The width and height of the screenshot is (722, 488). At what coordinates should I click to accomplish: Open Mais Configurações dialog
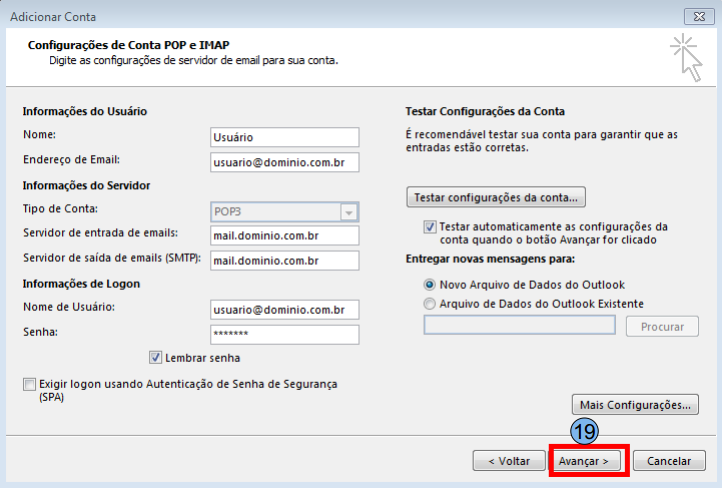(634, 405)
